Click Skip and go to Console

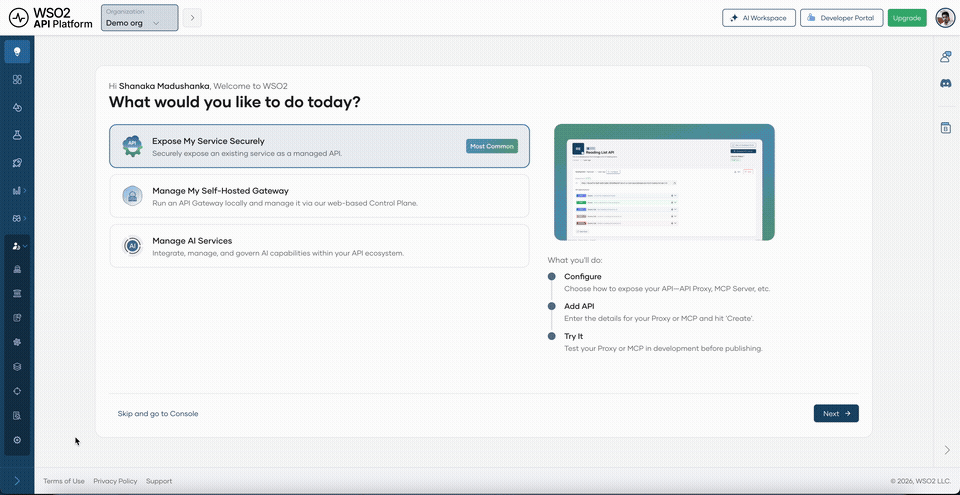158,414
